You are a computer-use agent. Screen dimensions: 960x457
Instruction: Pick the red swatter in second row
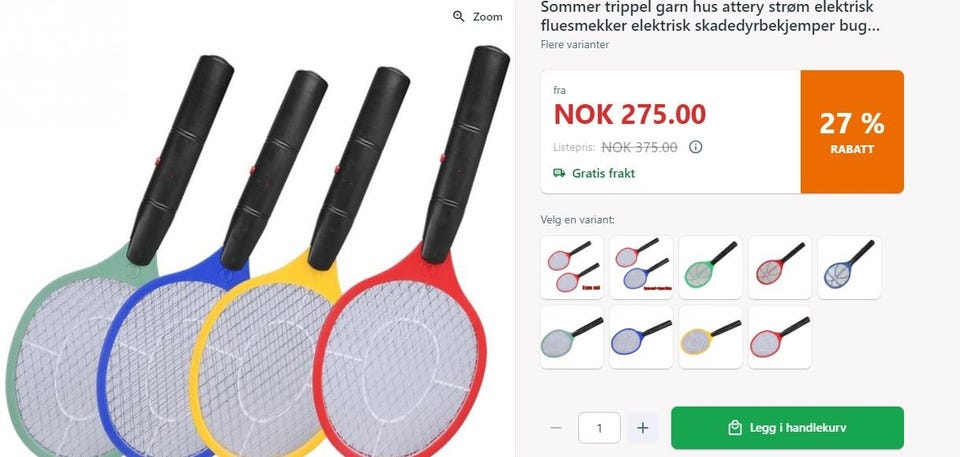tap(779, 337)
